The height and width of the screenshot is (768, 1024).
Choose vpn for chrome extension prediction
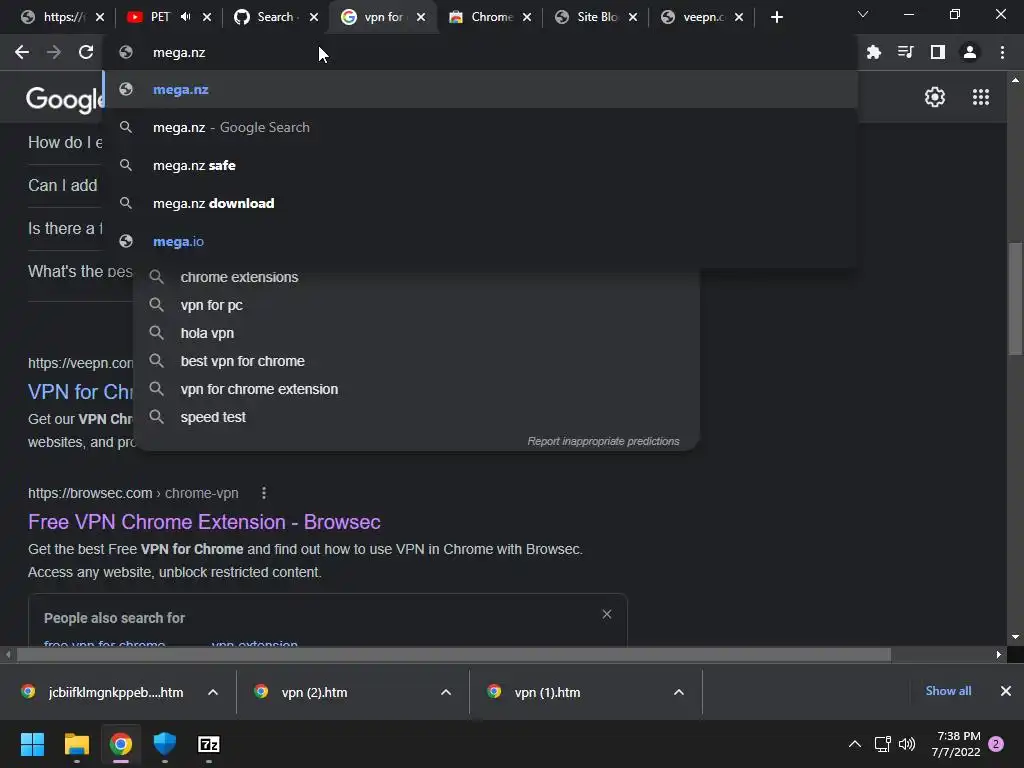tap(417, 389)
